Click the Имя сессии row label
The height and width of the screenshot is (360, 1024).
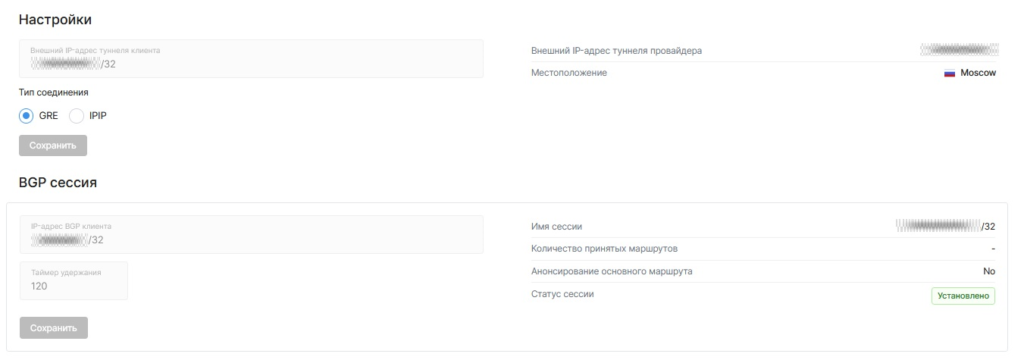[556, 227]
